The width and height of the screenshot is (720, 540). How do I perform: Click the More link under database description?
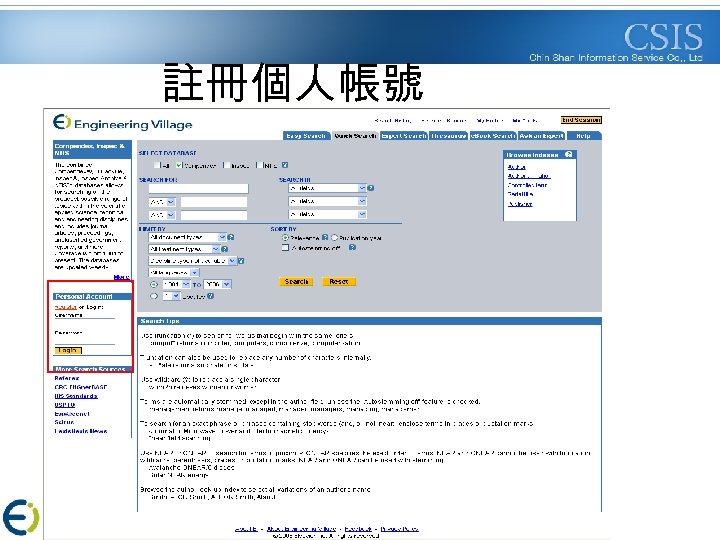(121, 277)
